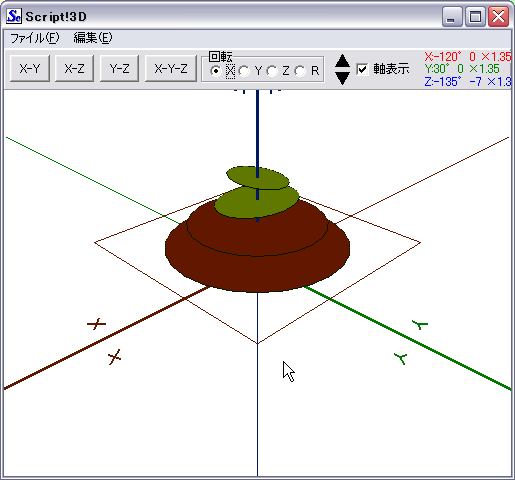This screenshot has width=515, height=480.
Task: Switch to X-Z plane view
Action: 74,68
